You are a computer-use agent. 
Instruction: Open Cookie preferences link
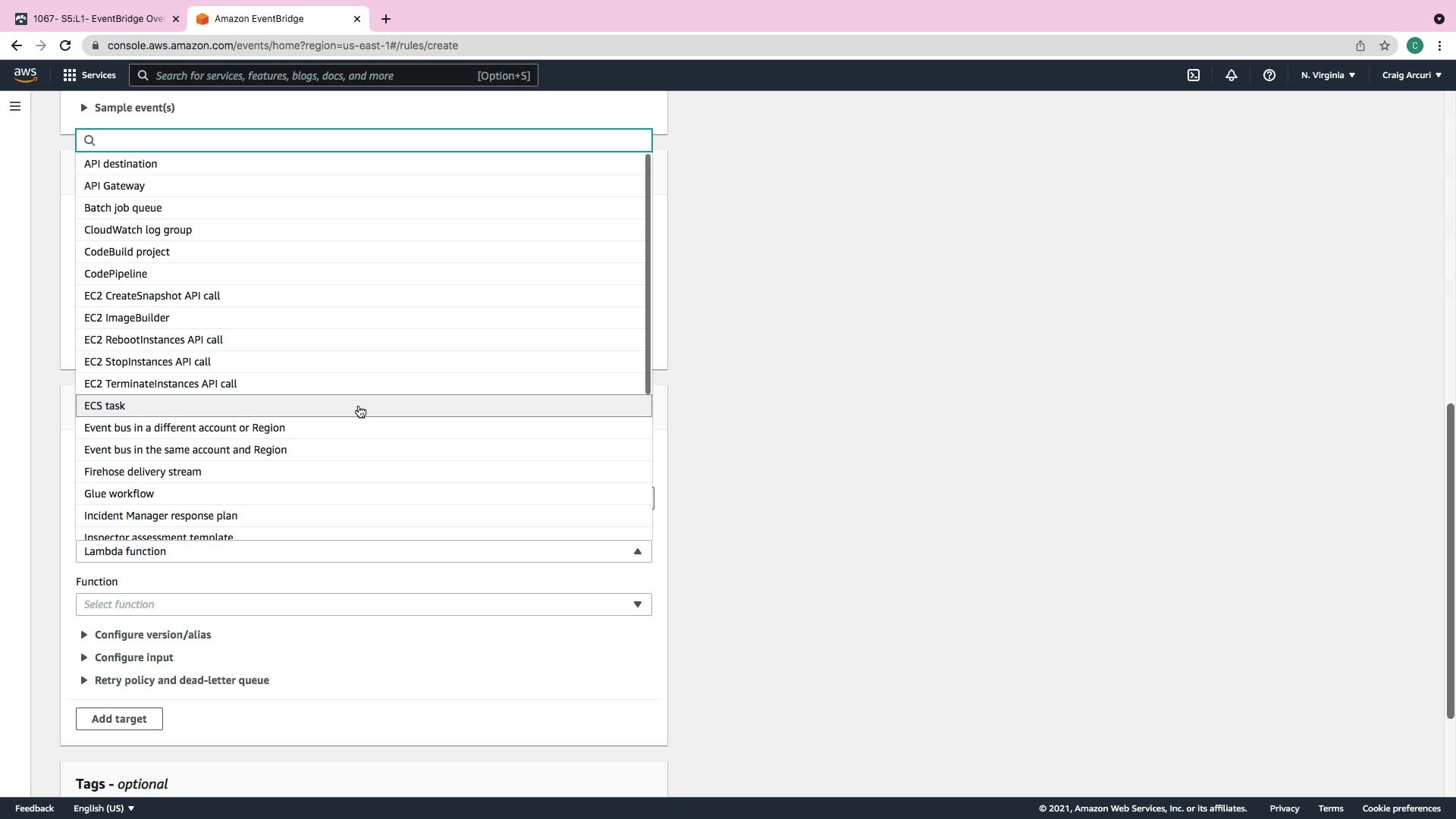click(x=1401, y=808)
